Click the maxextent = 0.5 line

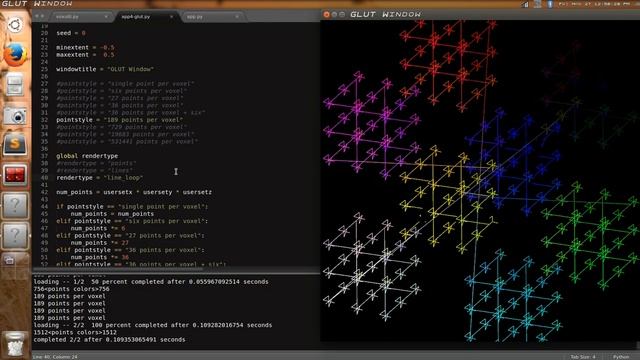[x=85, y=55]
